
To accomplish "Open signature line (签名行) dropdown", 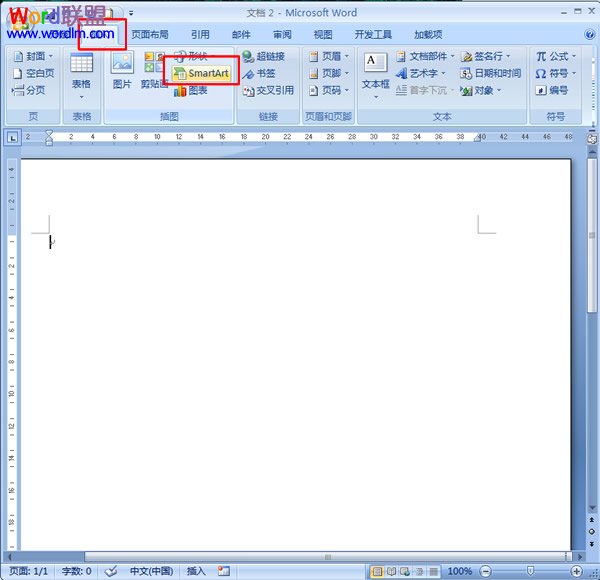I will pos(486,56).
